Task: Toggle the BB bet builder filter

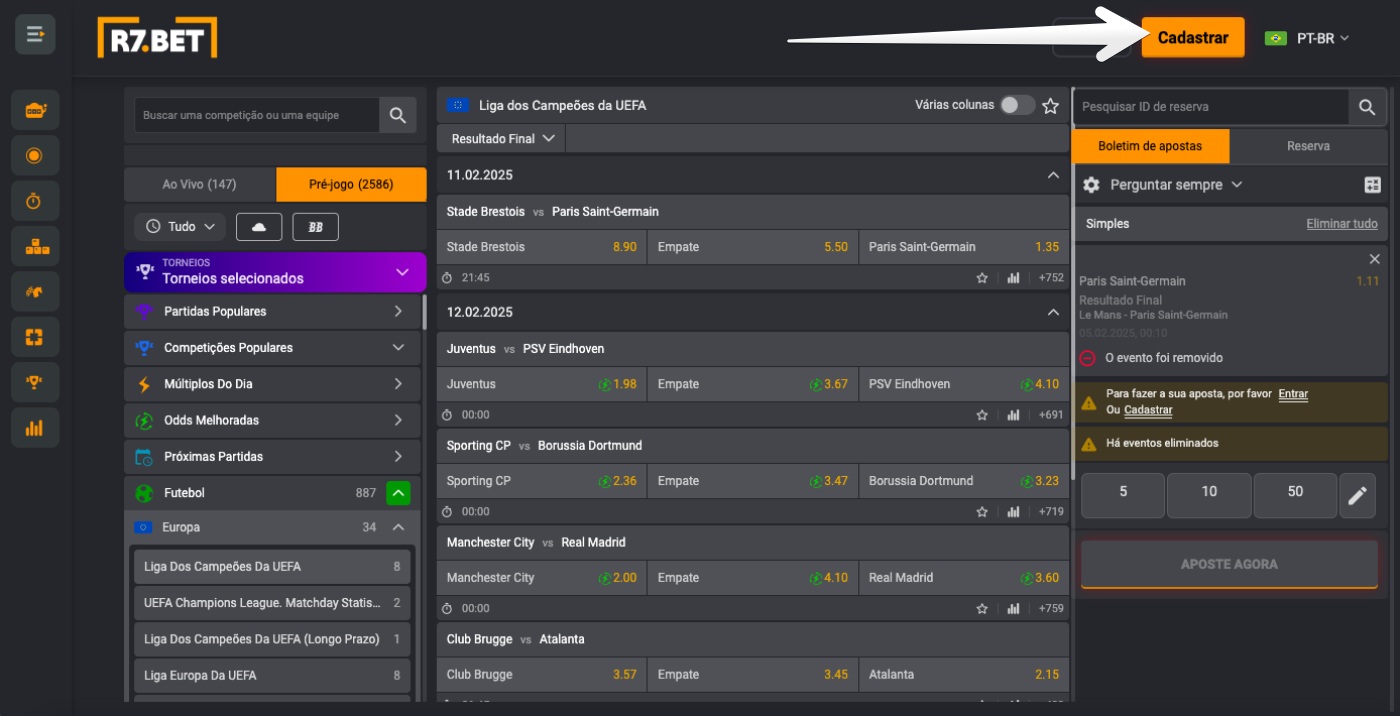Action: point(315,227)
